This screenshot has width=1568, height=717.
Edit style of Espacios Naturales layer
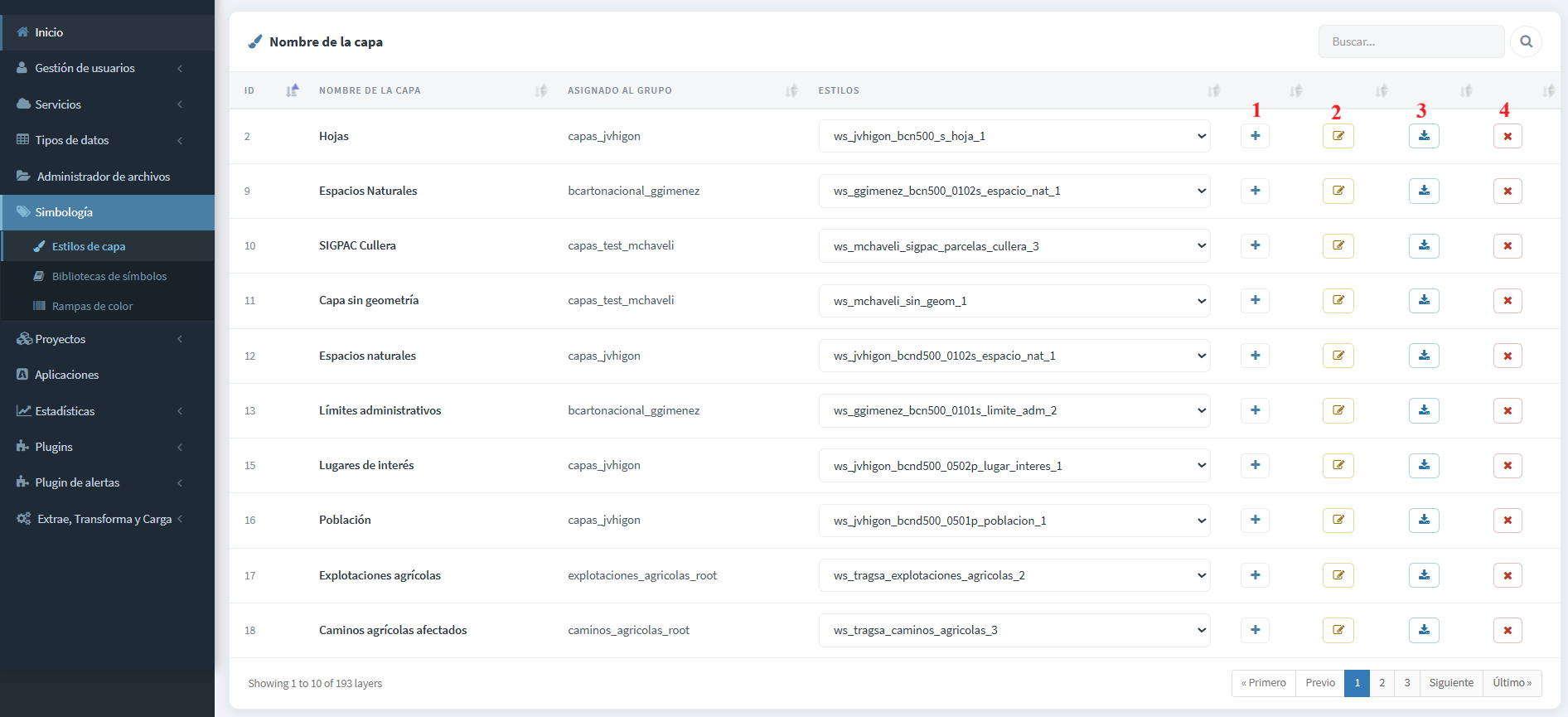point(1338,191)
